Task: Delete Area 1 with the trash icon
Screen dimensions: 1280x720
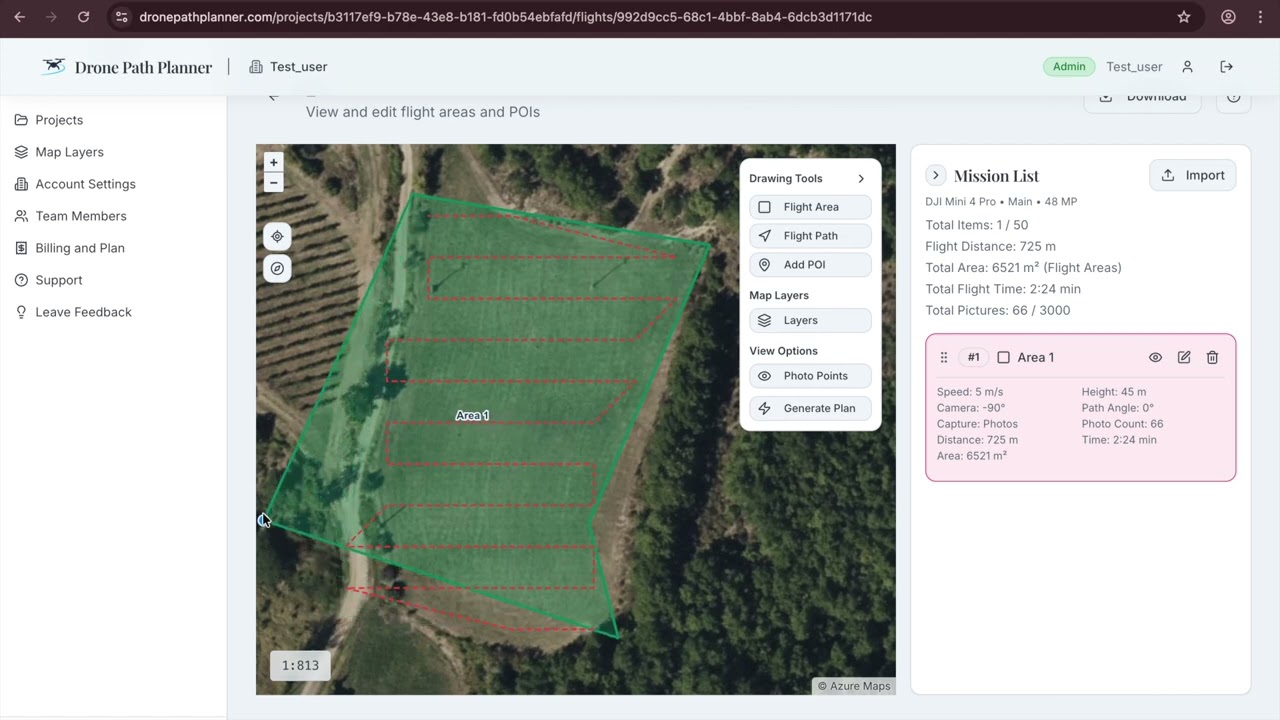Action: (1212, 357)
